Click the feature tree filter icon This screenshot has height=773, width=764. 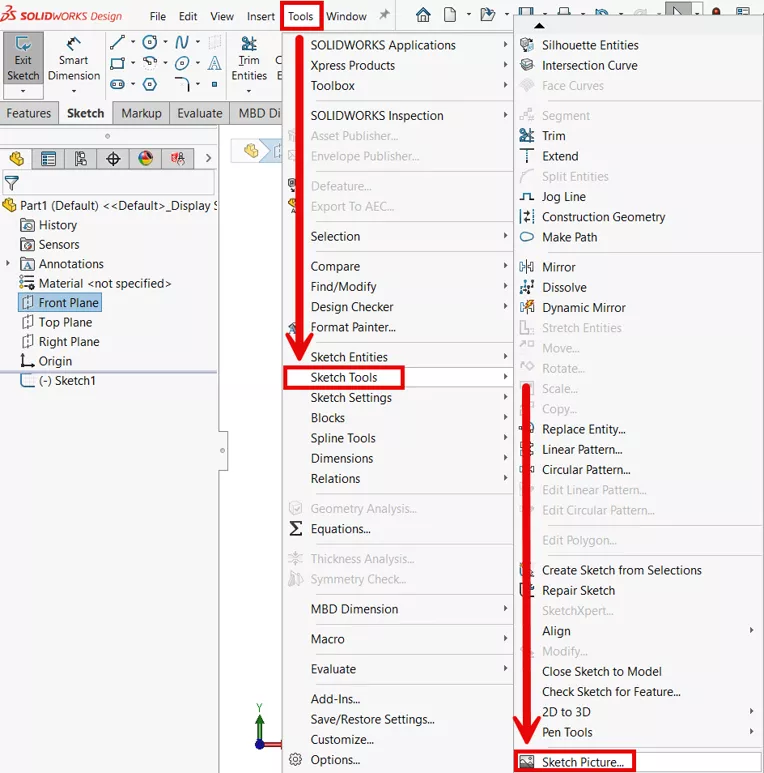coord(11,183)
